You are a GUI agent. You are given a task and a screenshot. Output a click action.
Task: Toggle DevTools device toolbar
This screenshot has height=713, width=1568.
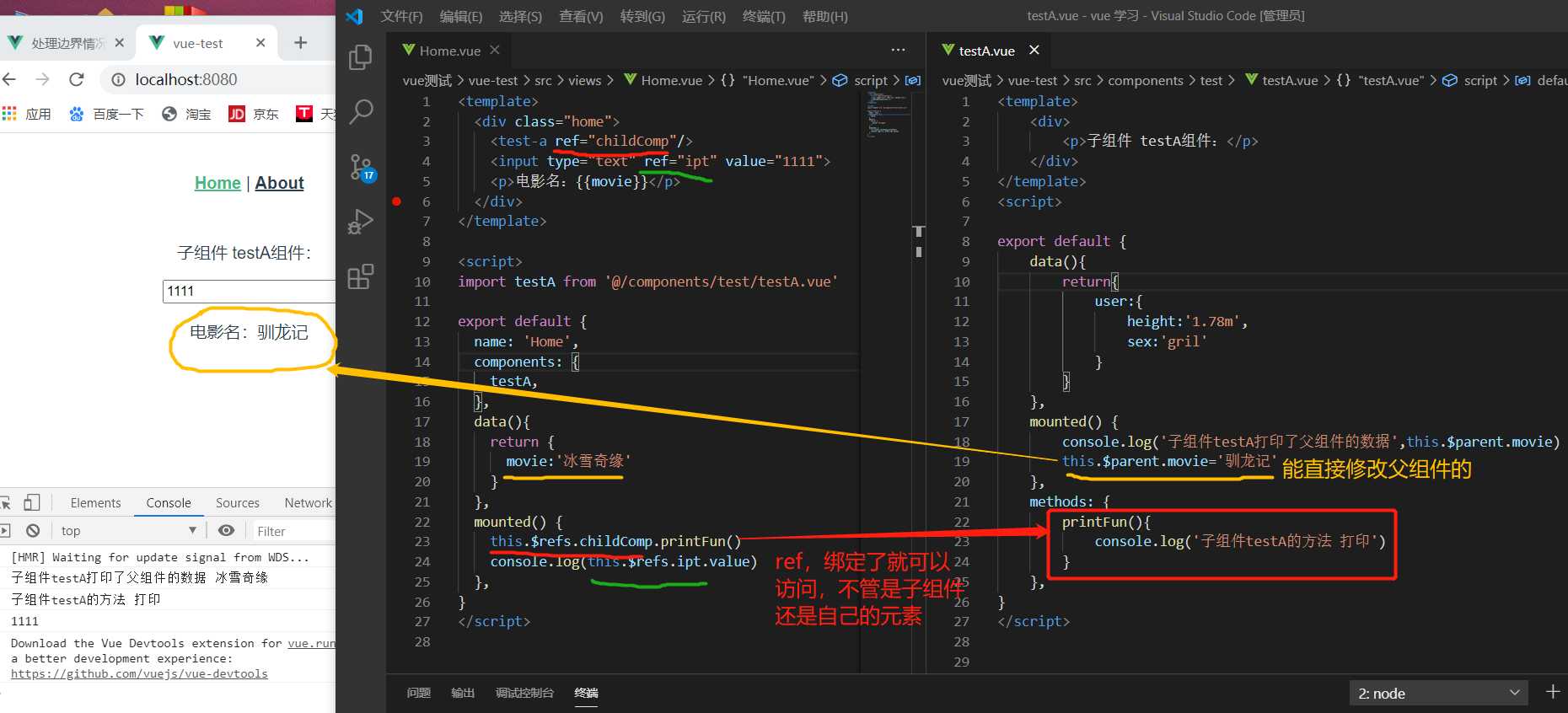point(31,503)
